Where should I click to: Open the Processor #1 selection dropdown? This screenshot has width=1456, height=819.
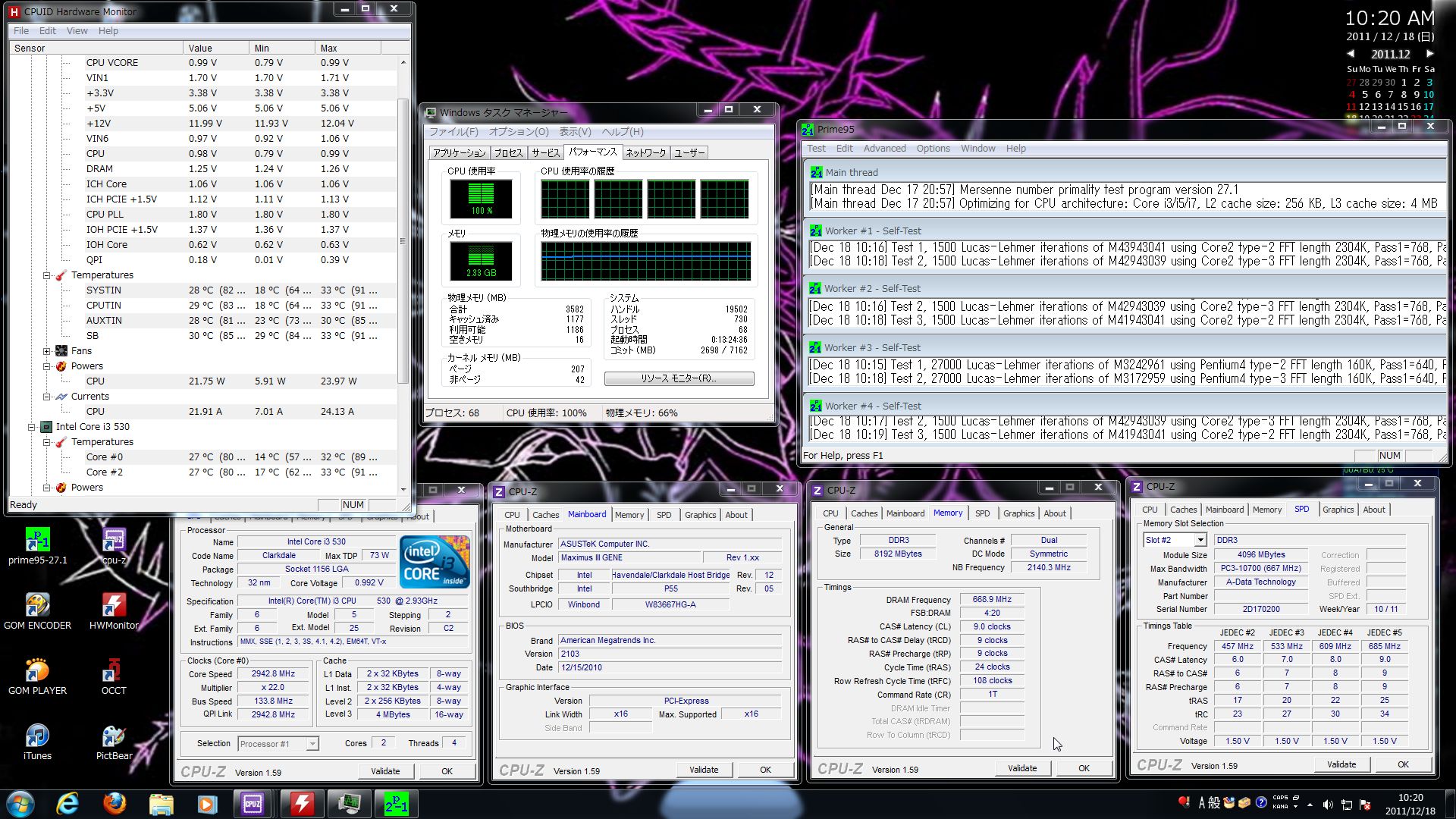tap(312, 744)
